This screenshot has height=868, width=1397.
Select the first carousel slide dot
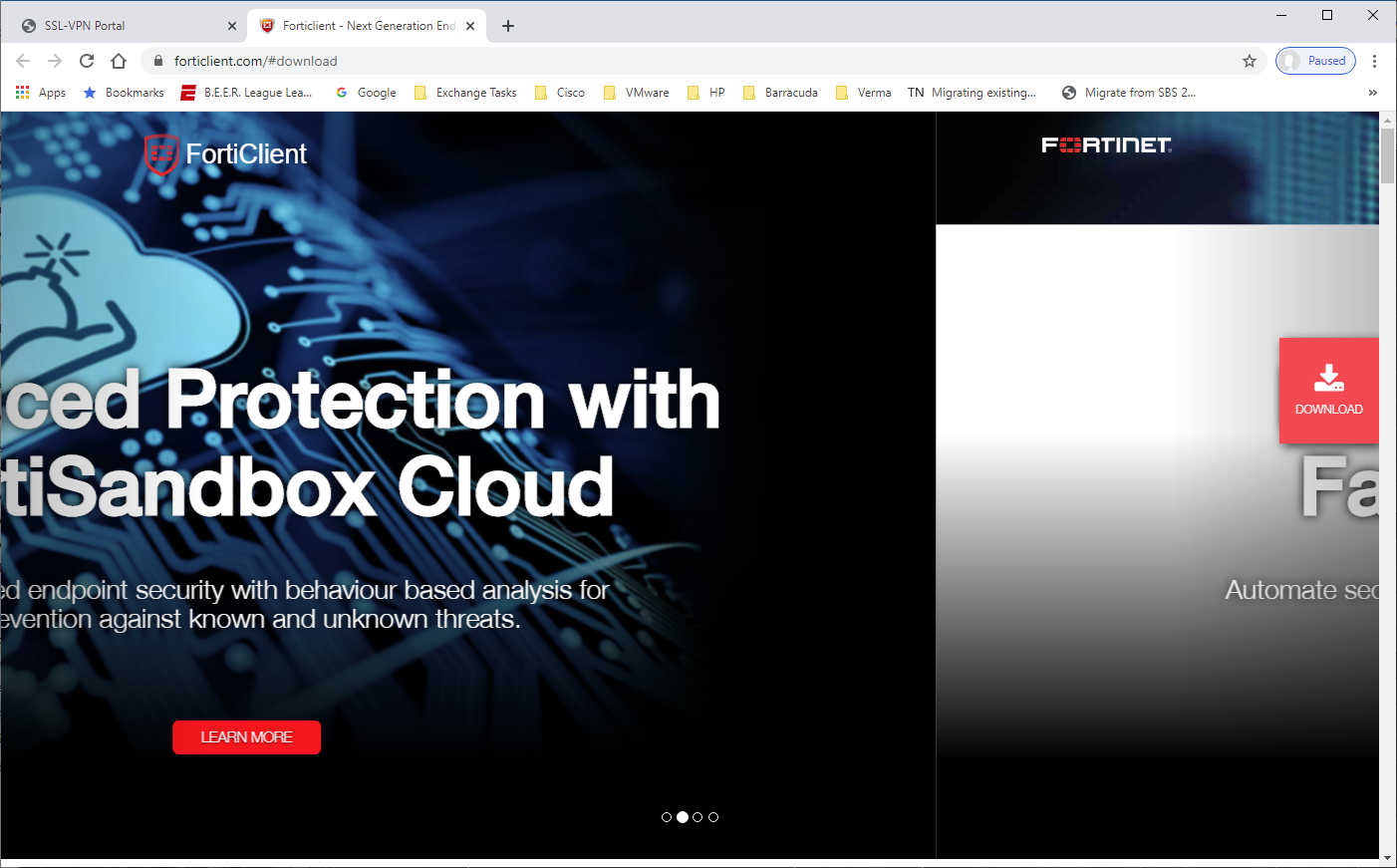[x=667, y=817]
